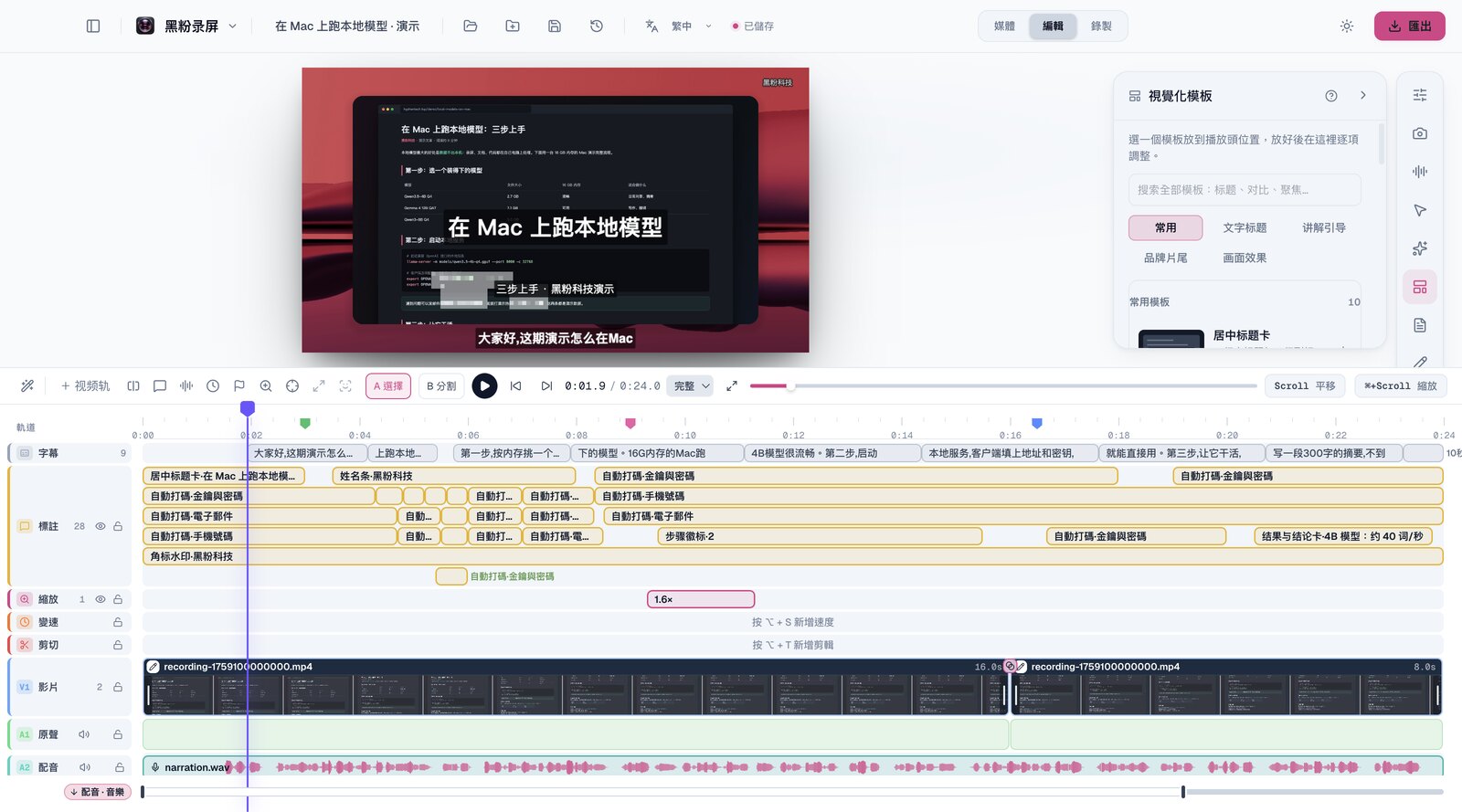The height and width of the screenshot is (812, 1462).
Task: Select the 1.6× zoom clip
Action: (x=701, y=599)
